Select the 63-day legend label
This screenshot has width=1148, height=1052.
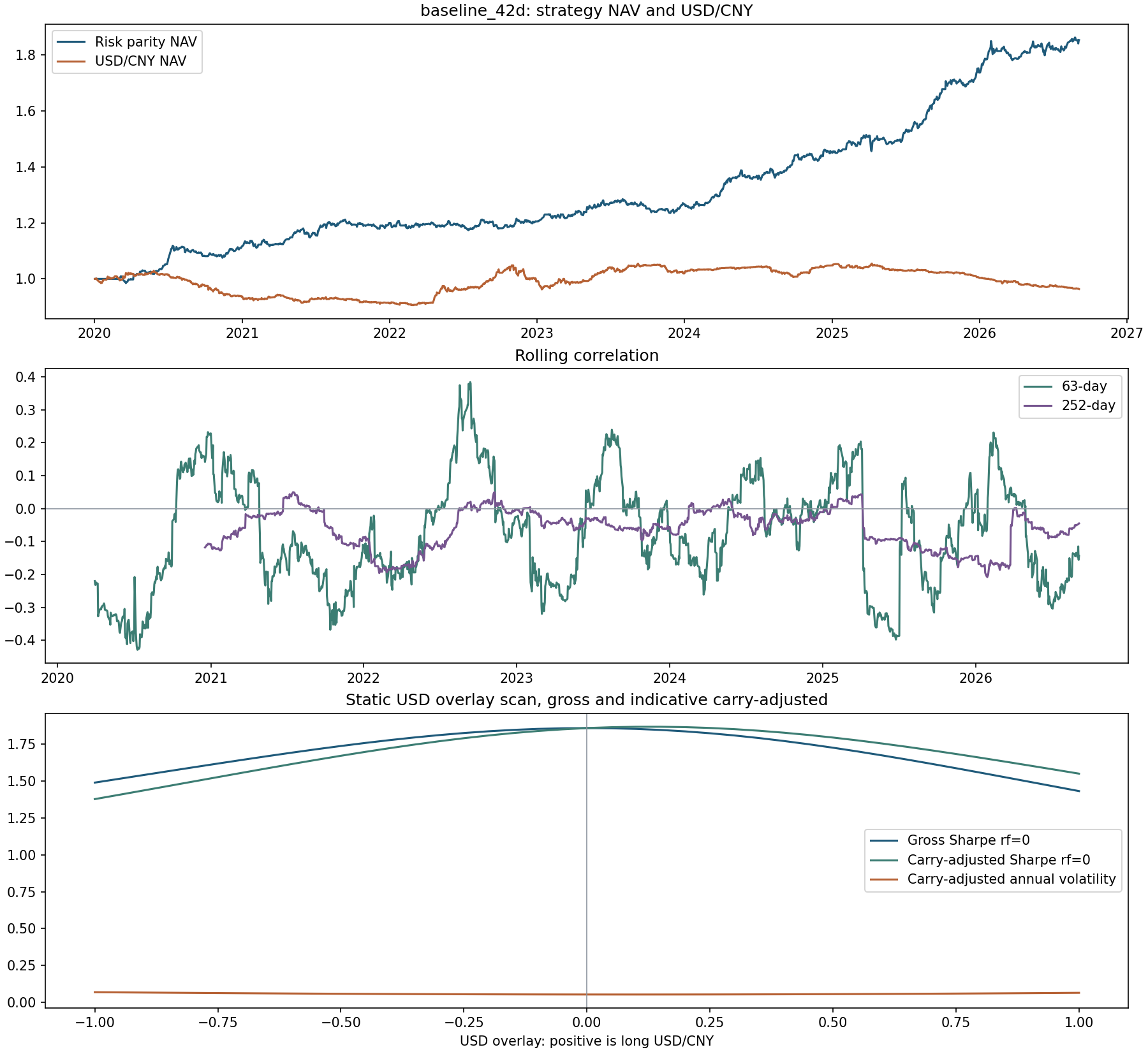pyautogui.click(x=1084, y=386)
